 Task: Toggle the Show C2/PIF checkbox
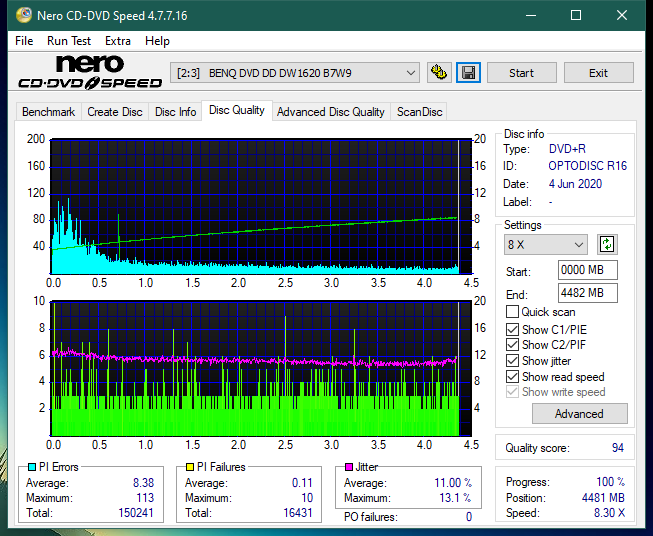tap(512, 345)
